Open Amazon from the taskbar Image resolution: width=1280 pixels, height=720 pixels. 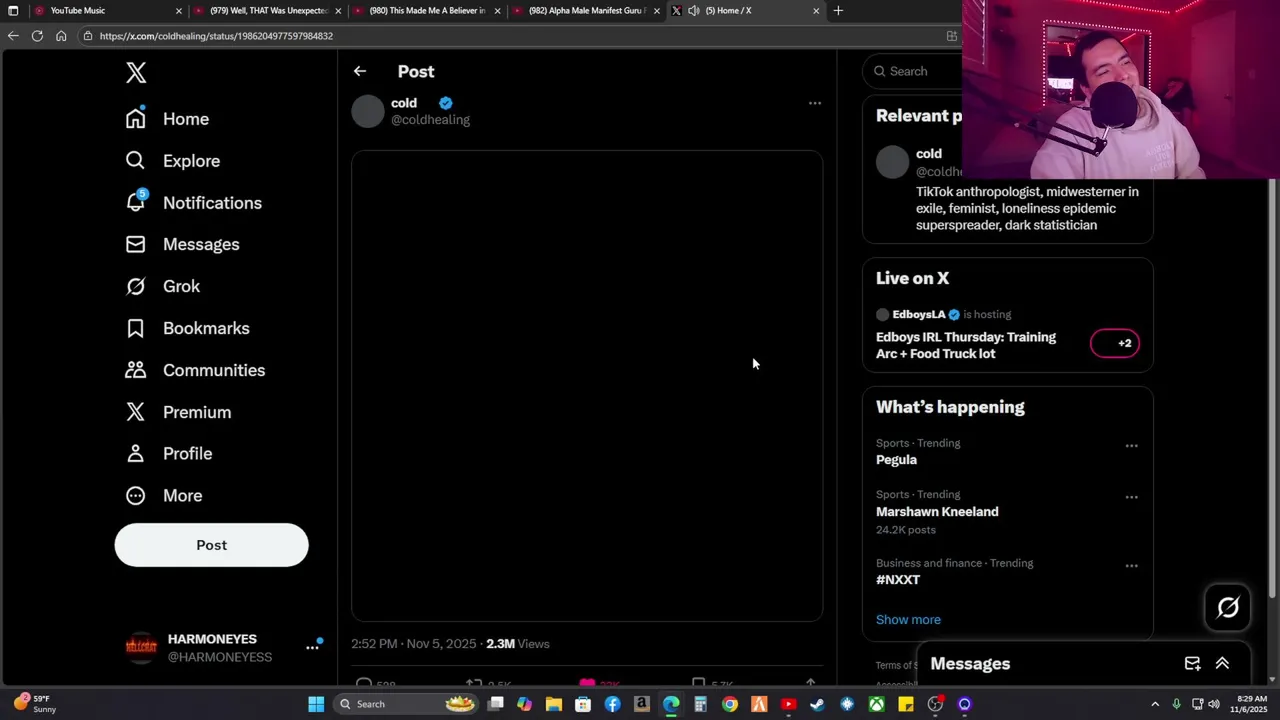coord(642,704)
